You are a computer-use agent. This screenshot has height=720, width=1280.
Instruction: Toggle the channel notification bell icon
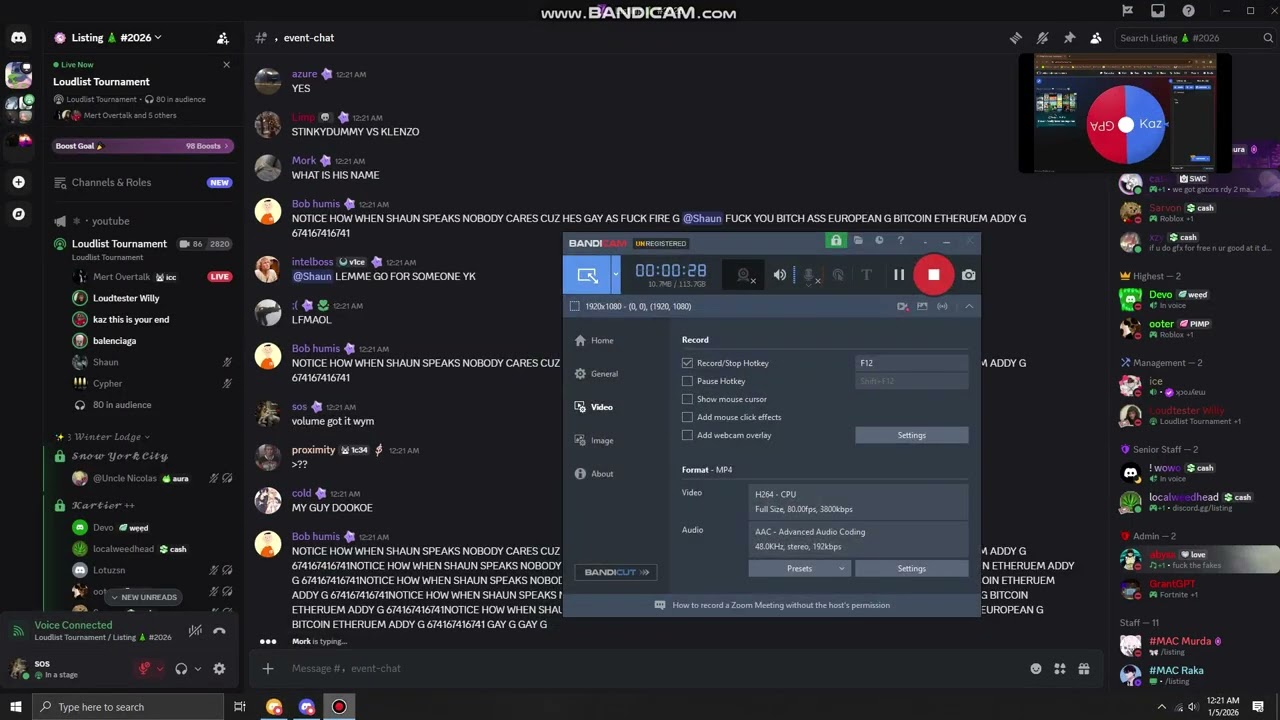tap(1043, 38)
